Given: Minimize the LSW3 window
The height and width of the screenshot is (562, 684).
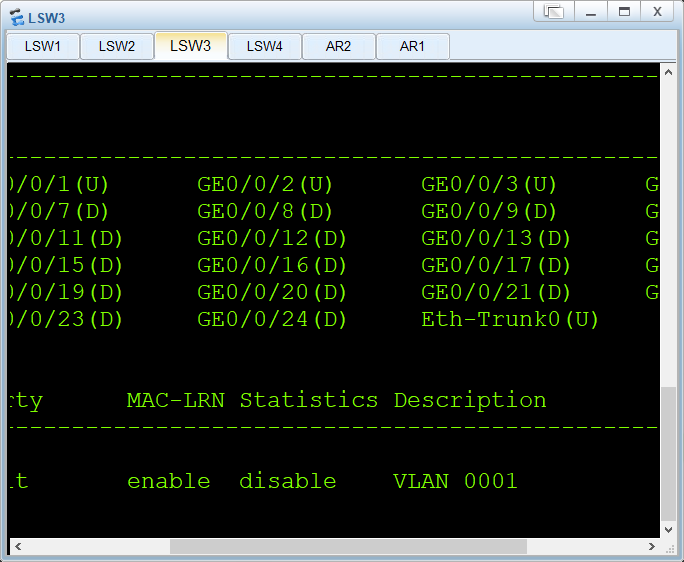Looking at the screenshot, I should coord(591,11).
